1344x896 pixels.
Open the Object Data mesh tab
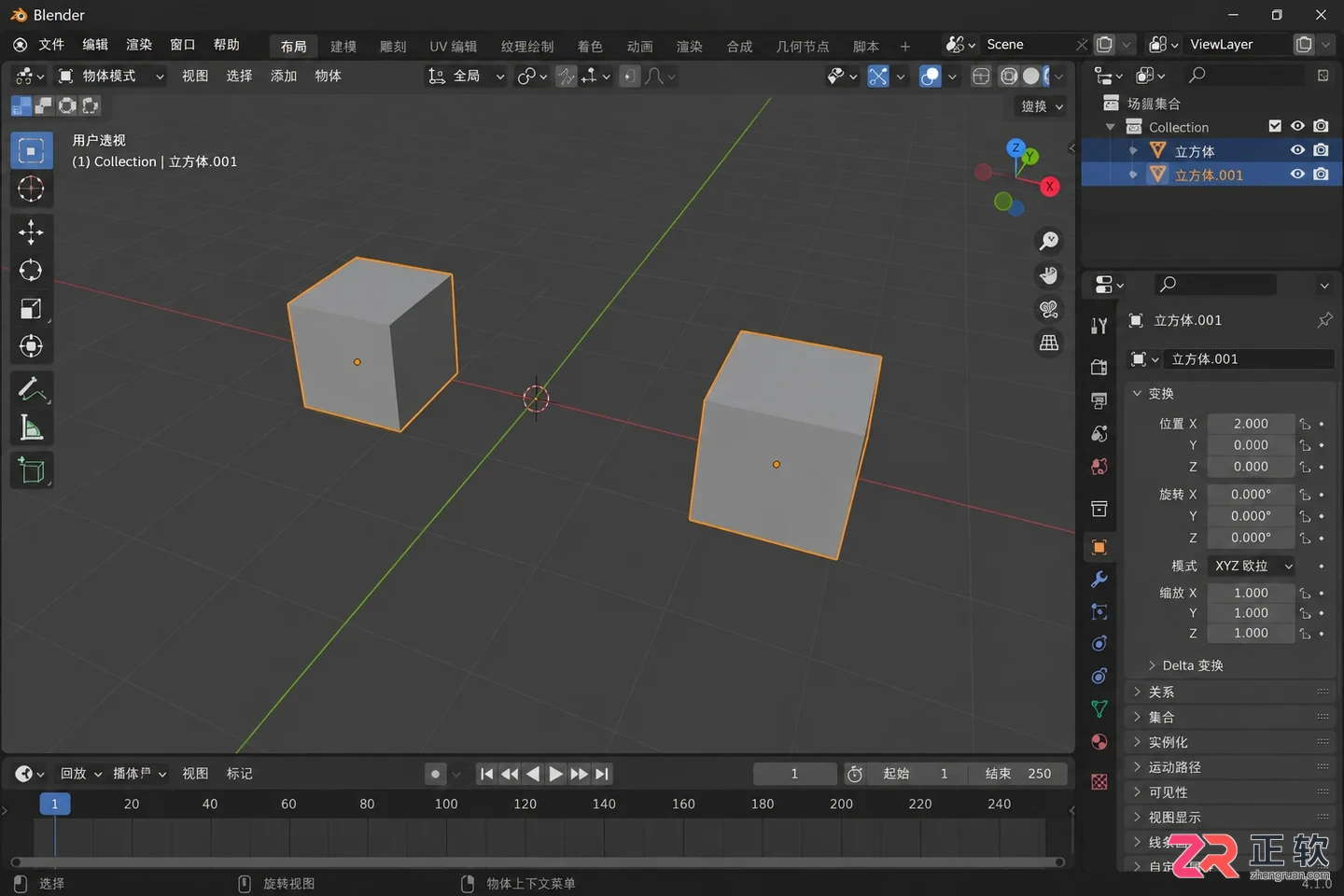pos(1099,709)
